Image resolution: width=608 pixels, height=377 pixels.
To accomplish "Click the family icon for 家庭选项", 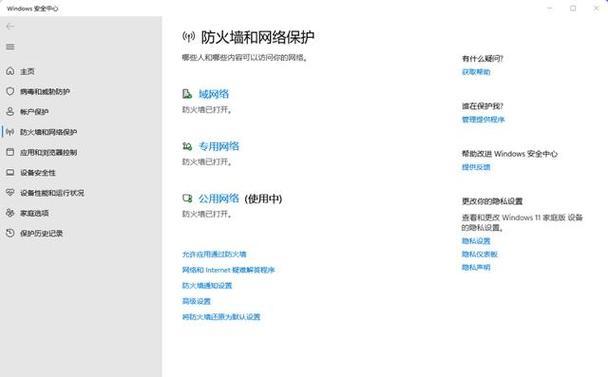I will coord(10,213).
